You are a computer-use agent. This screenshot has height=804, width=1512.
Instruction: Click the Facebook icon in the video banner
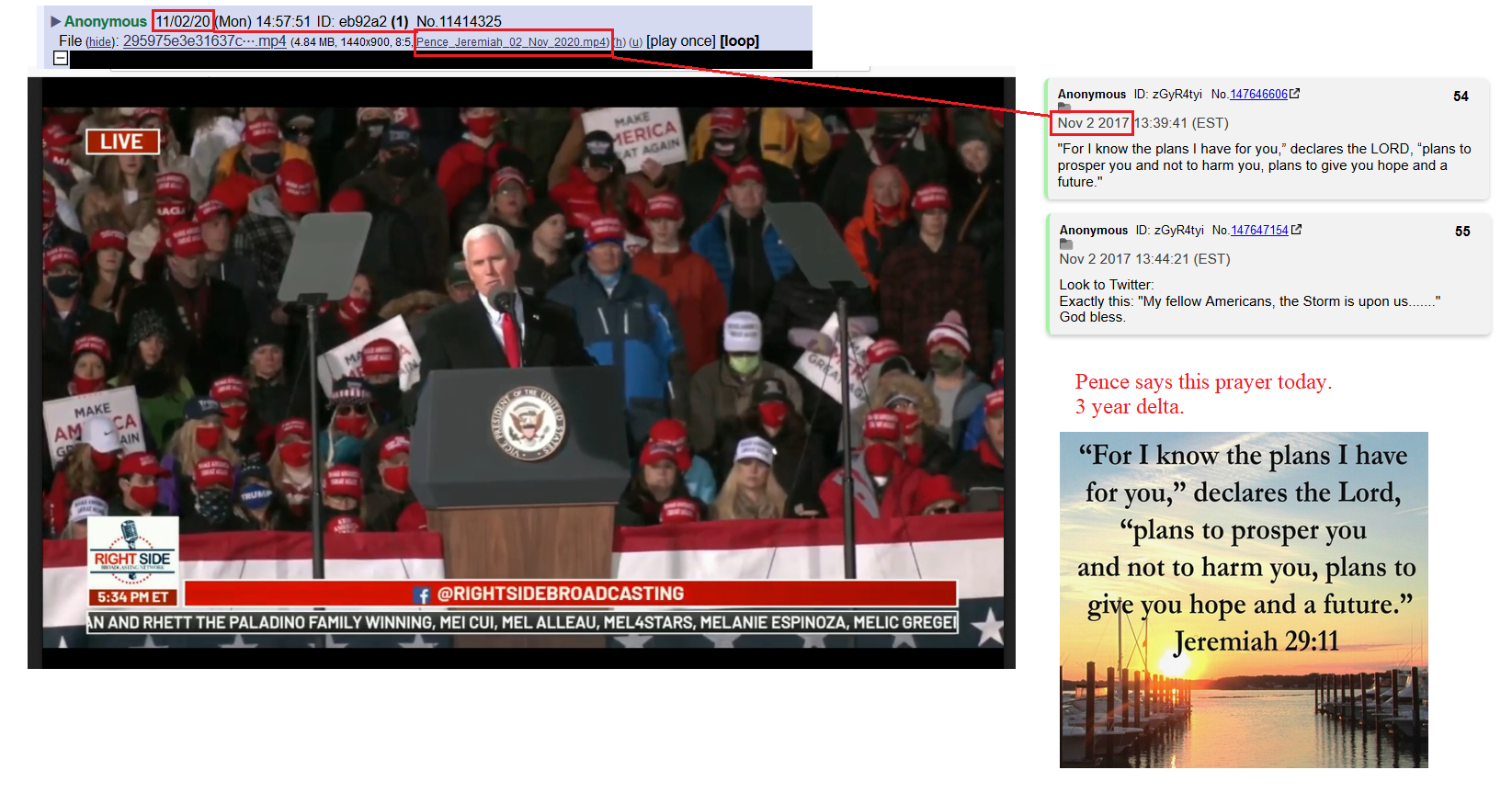[422, 595]
